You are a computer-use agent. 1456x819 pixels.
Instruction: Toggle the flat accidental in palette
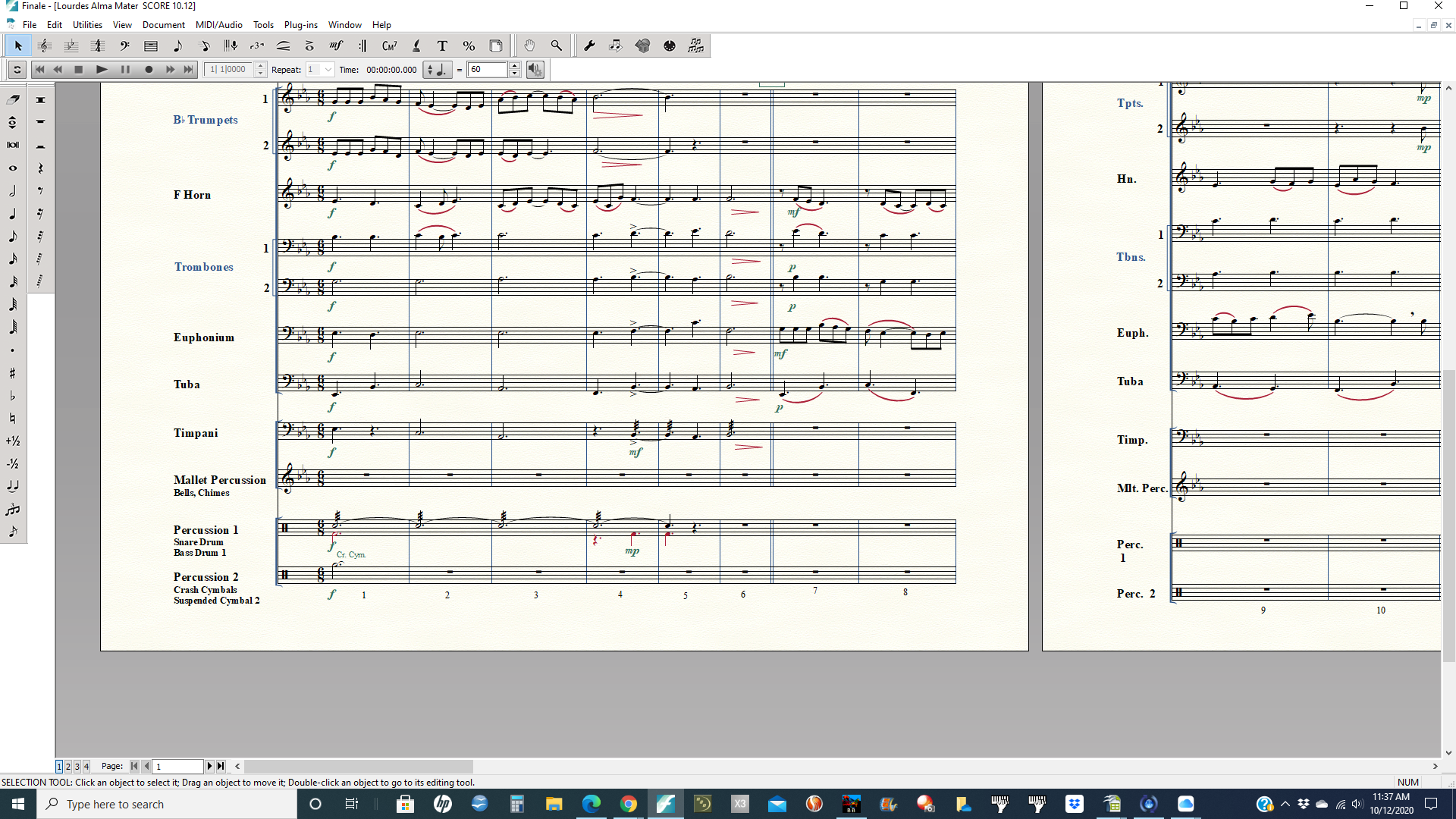click(13, 396)
